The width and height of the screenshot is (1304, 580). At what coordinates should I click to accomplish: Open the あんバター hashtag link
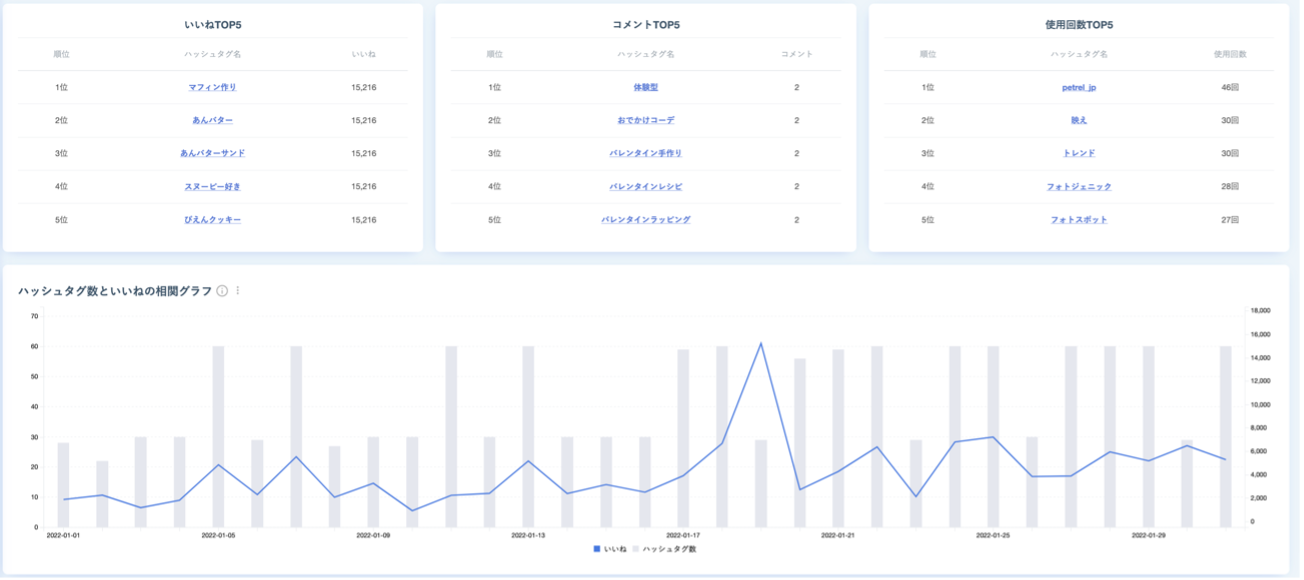click(x=212, y=120)
